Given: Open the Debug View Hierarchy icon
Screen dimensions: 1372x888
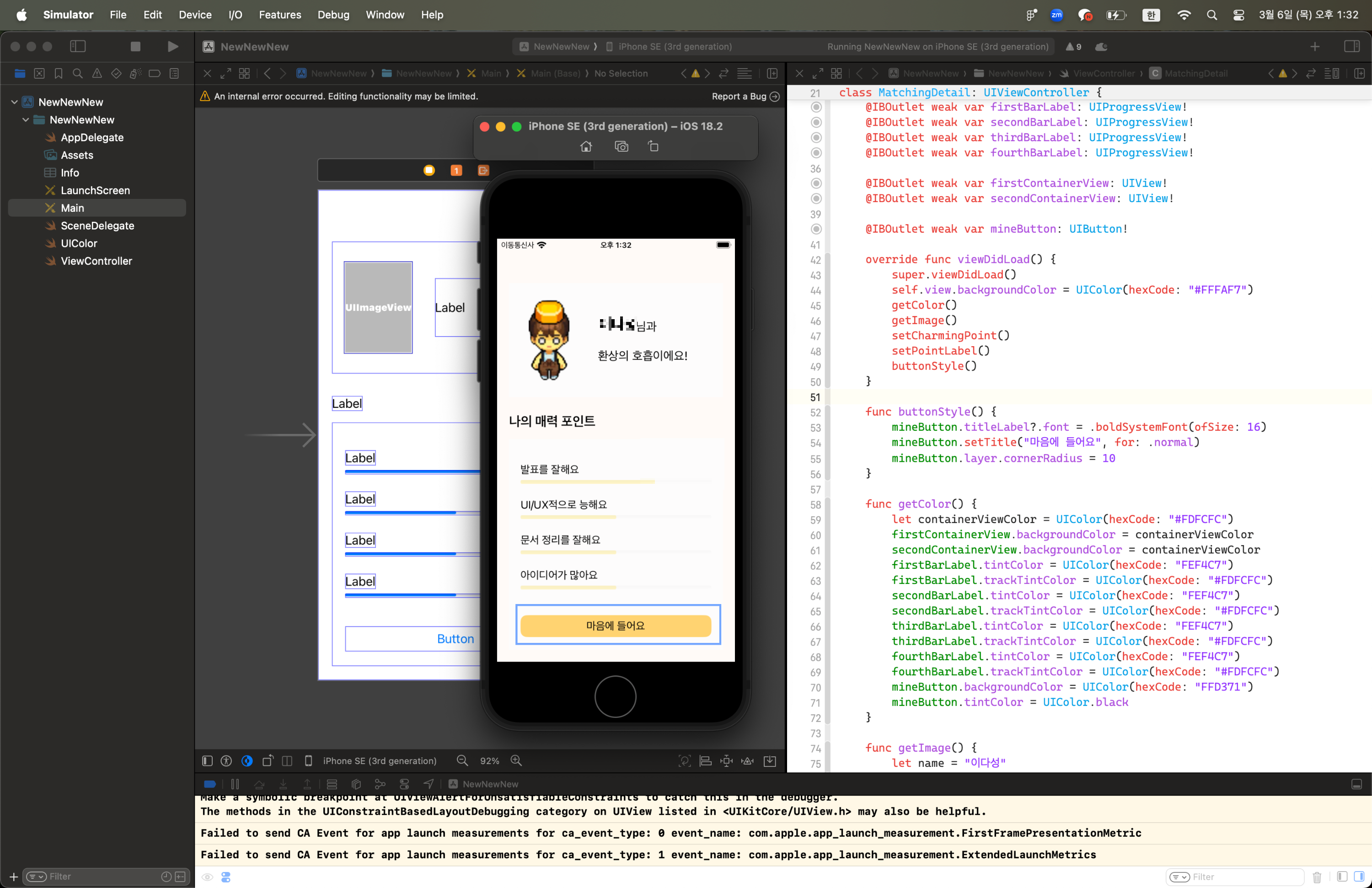Looking at the screenshot, I should point(356,784).
